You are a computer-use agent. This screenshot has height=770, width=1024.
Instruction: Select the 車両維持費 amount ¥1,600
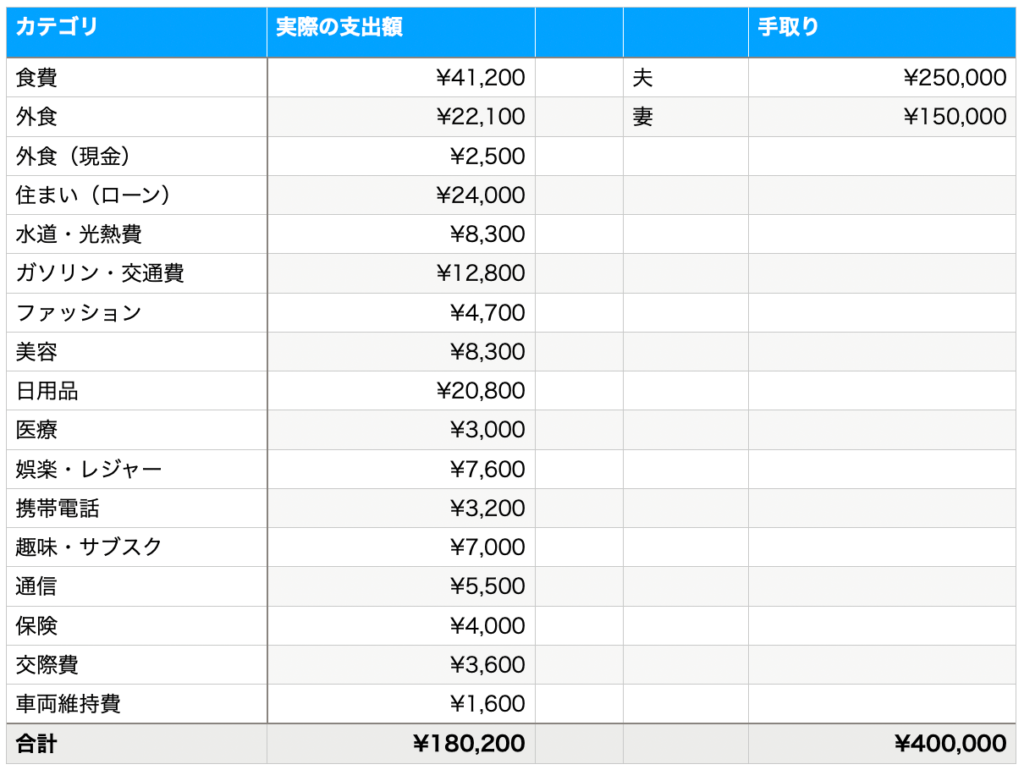[401, 703]
